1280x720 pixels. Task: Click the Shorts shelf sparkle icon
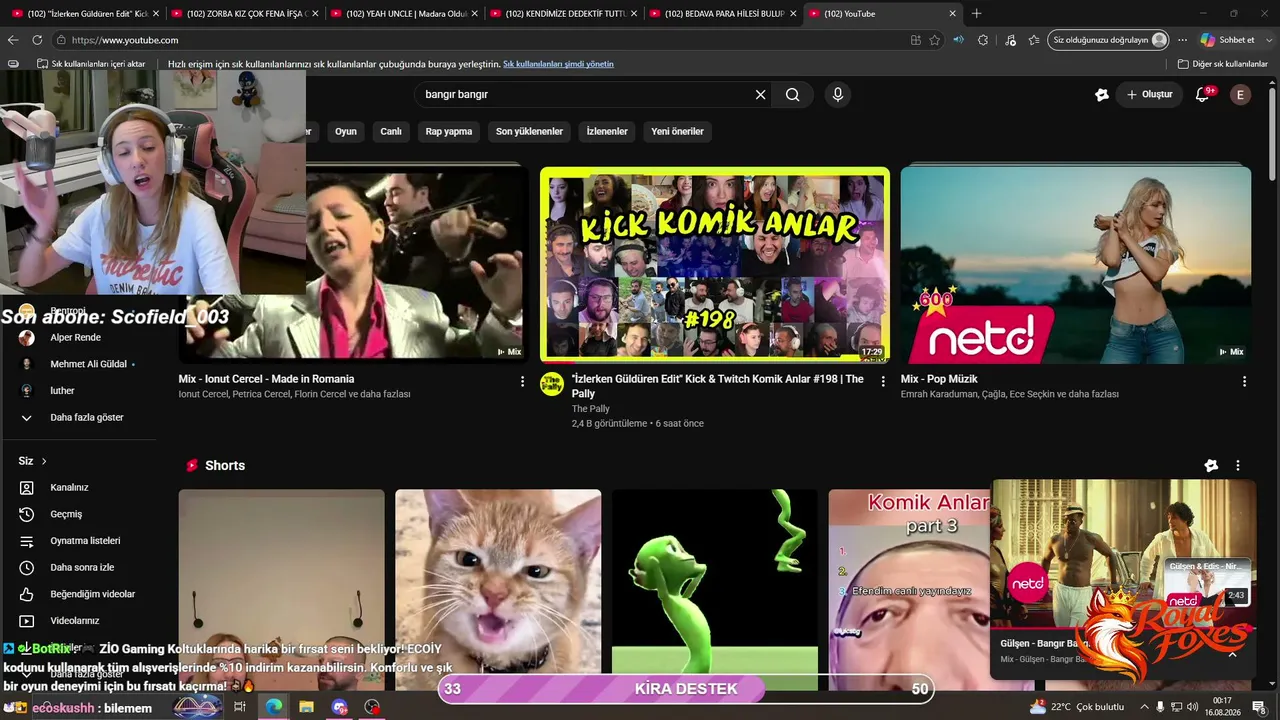tap(1211, 465)
